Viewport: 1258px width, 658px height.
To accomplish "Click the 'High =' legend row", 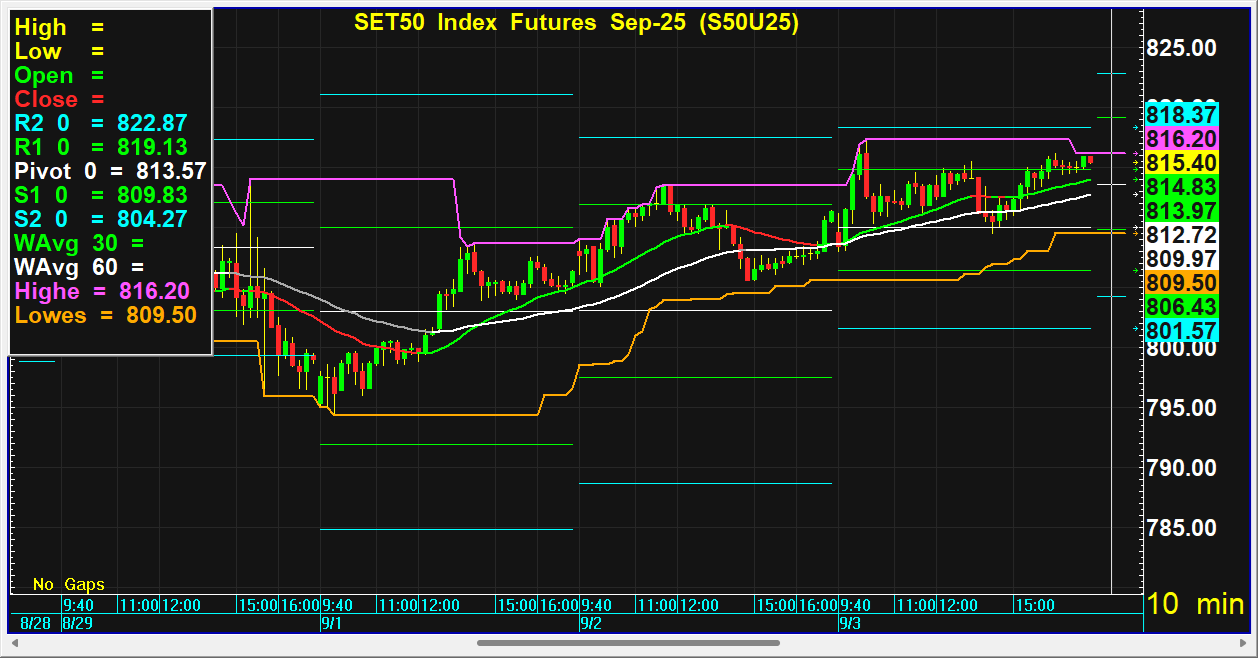I will tap(59, 28).
